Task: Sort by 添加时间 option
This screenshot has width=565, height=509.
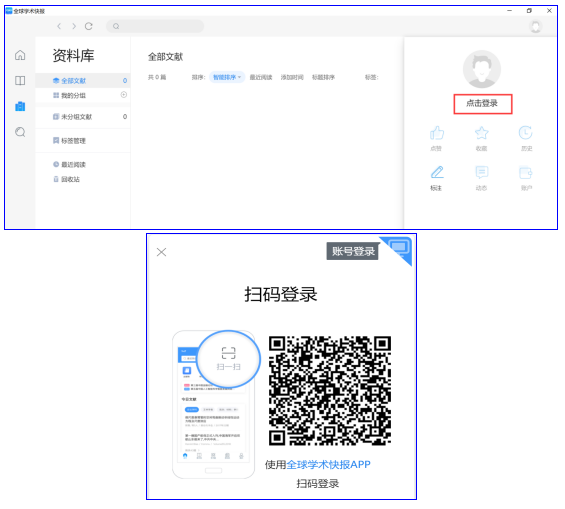Action: [292, 77]
